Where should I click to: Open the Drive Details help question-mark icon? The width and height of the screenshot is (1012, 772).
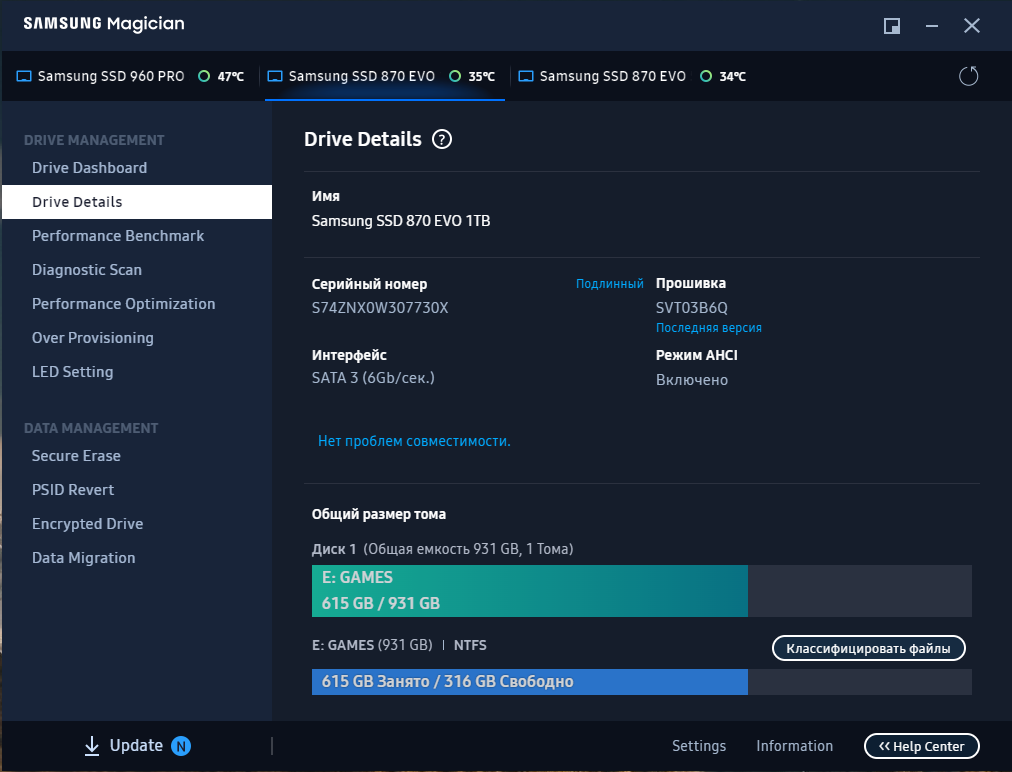coord(442,139)
